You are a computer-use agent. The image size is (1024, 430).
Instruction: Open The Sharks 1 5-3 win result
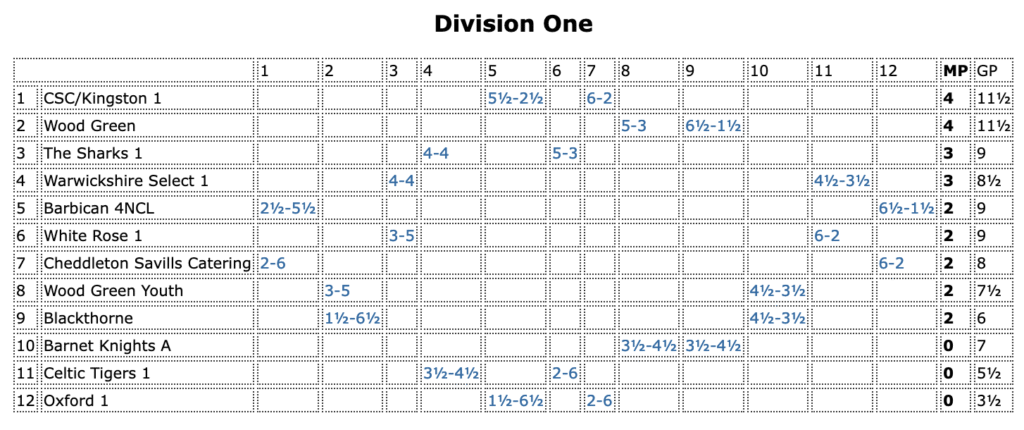[x=564, y=153]
